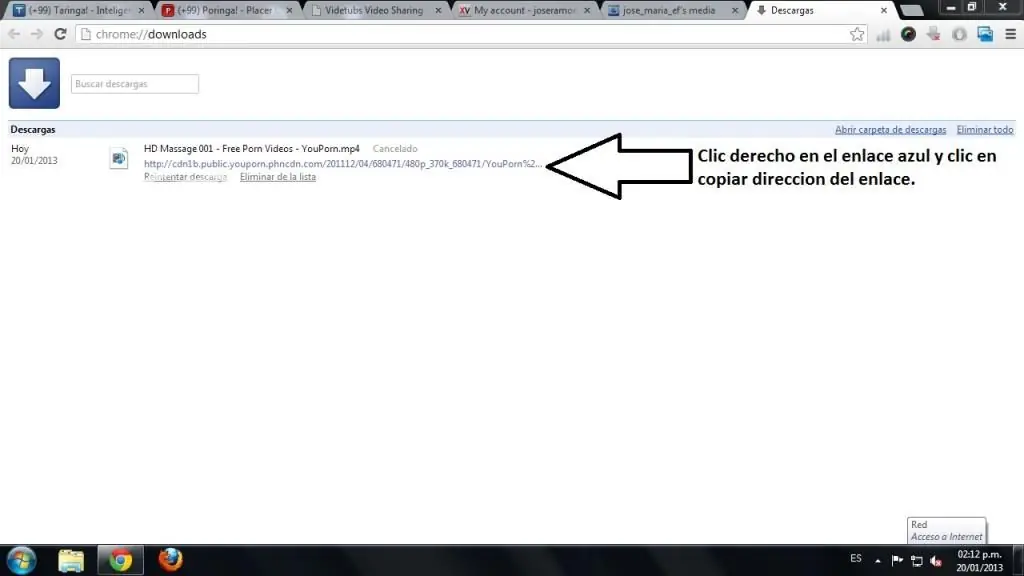Image resolution: width=1024 pixels, height=576 pixels.
Task: Open the taskbar clock showing 02:12 p.m.
Action: click(979, 561)
